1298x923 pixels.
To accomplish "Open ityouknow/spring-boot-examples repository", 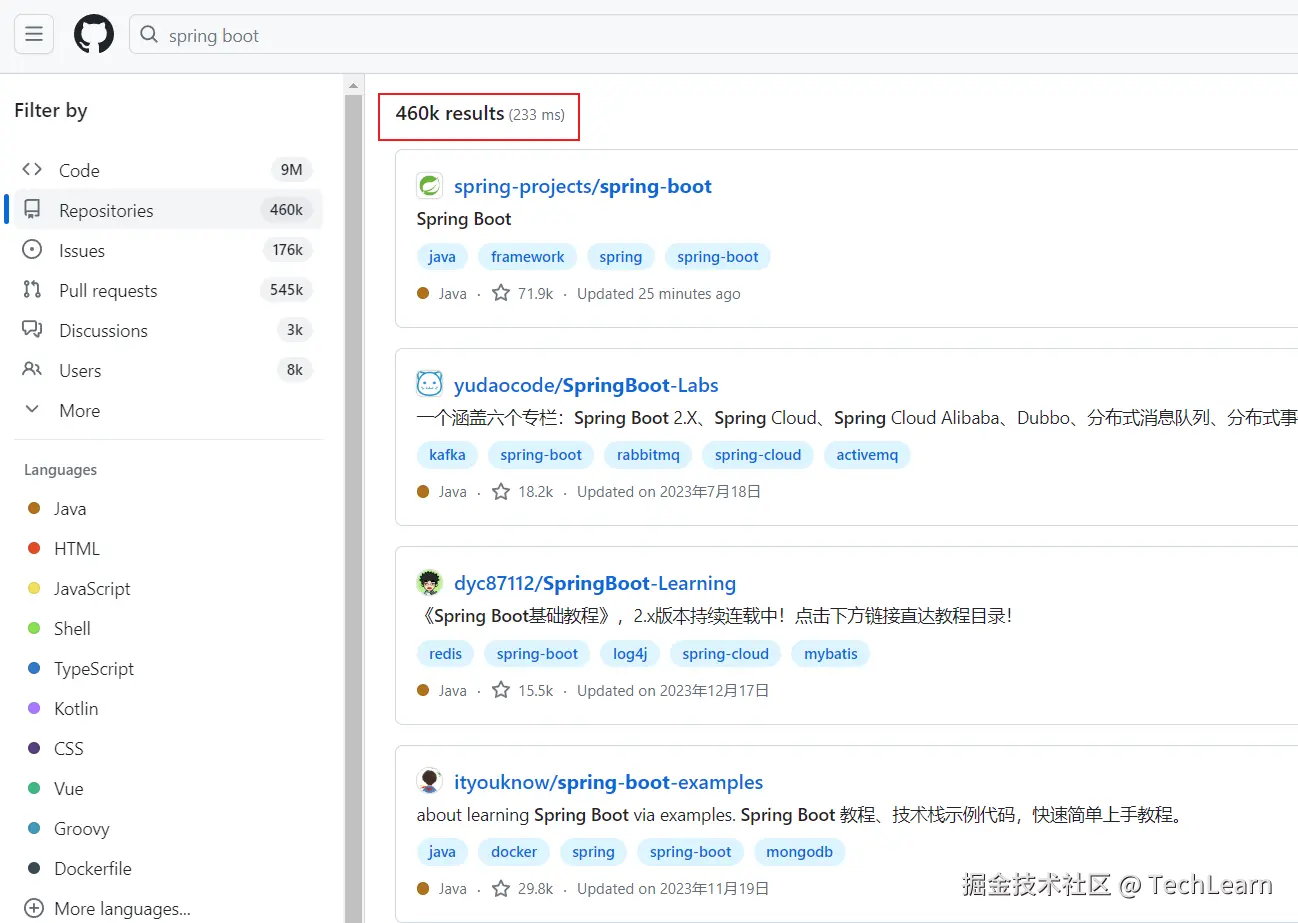I will 608,782.
